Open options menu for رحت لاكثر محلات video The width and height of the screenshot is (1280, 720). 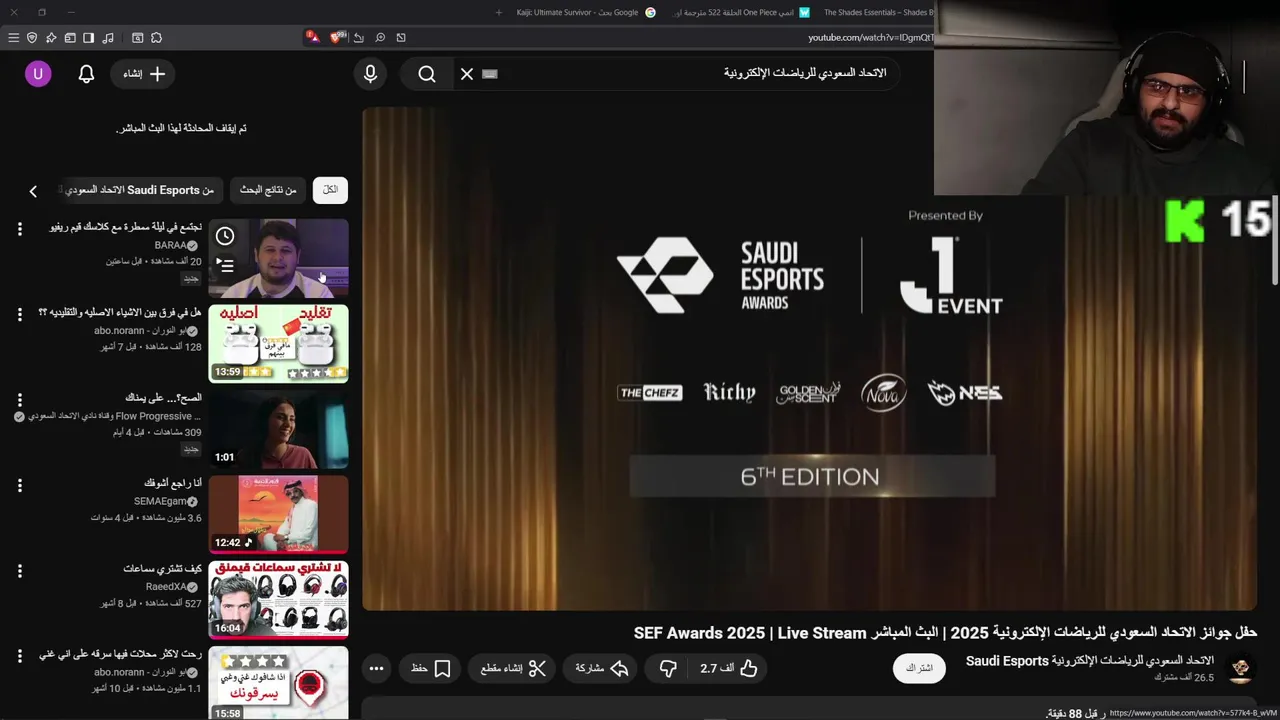tap(19, 657)
